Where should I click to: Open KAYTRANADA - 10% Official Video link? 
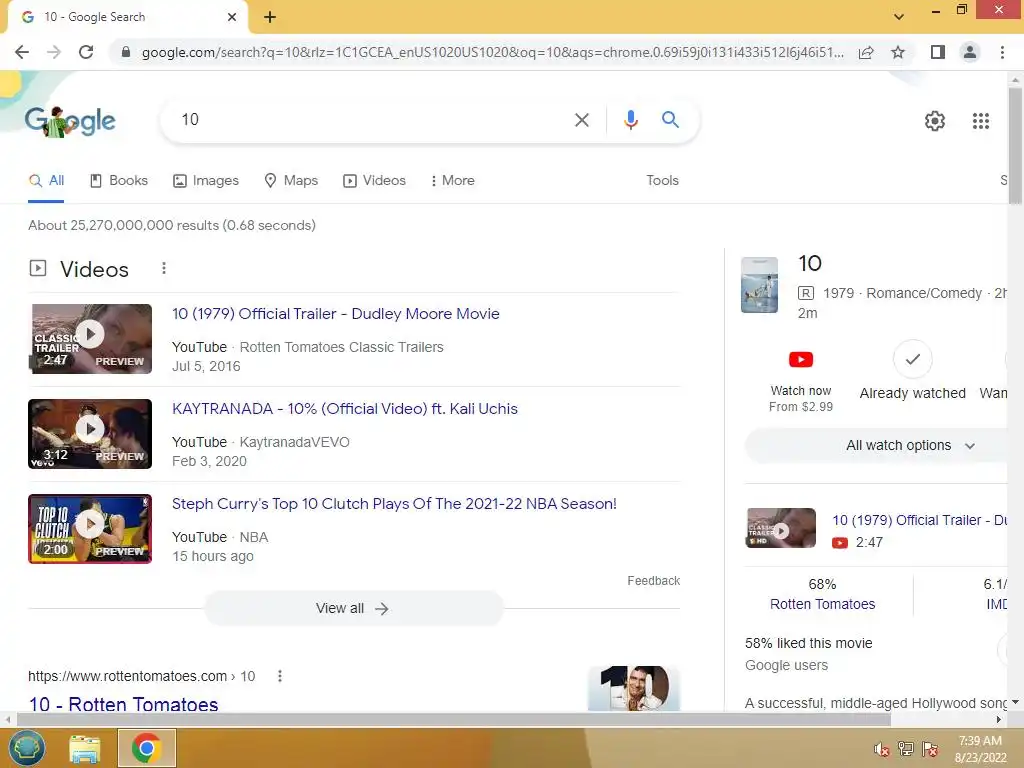coord(345,409)
